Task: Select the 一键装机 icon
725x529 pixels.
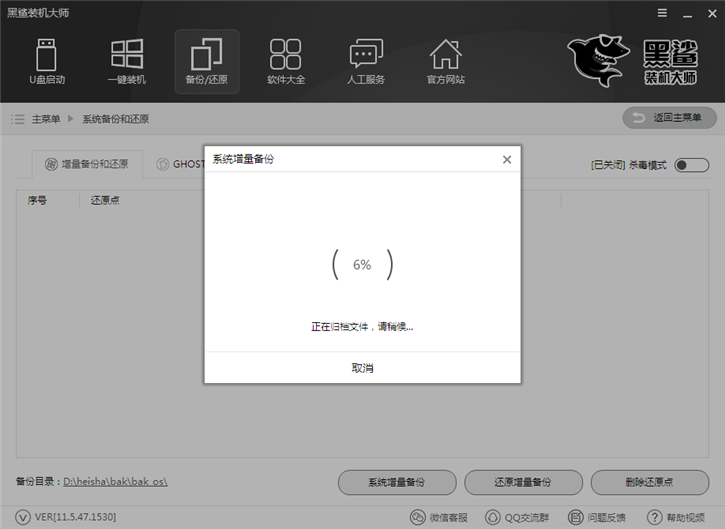Action: pyautogui.click(x=126, y=60)
